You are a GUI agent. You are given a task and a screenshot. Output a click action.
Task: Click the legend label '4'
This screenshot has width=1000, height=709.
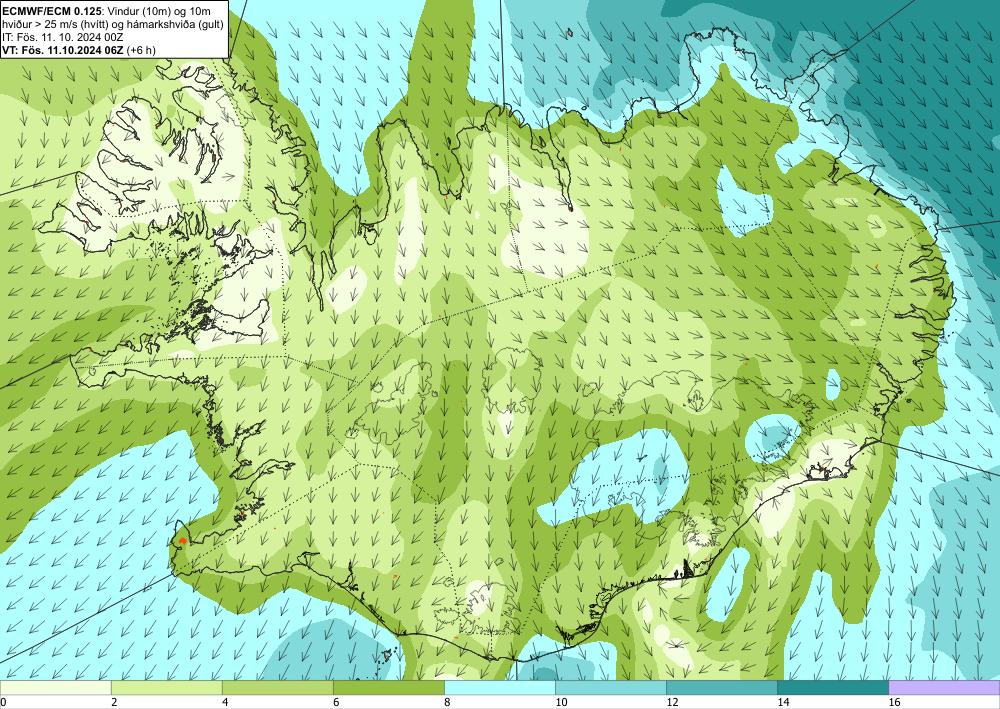225,702
